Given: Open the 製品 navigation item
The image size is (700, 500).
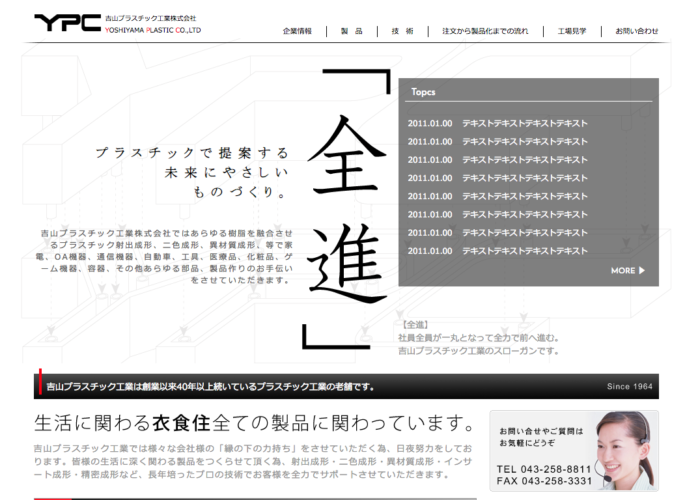Looking at the screenshot, I should pyautogui.click(x=351, y=31).
